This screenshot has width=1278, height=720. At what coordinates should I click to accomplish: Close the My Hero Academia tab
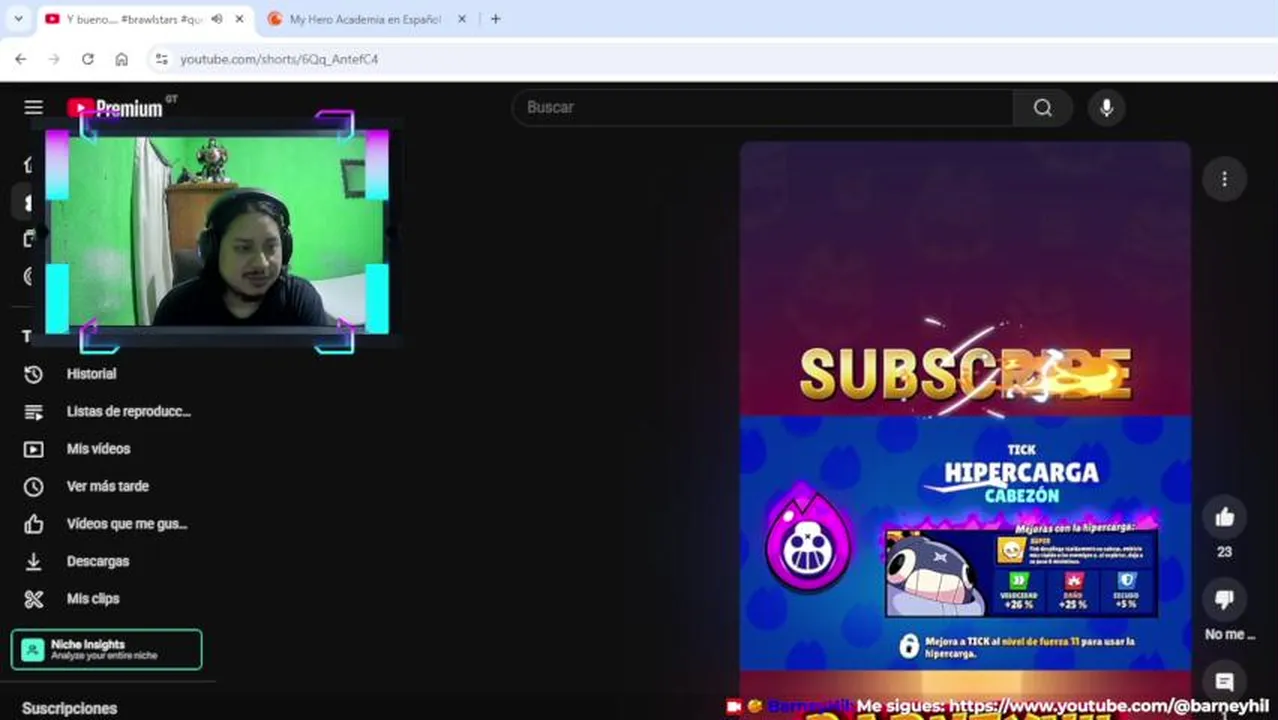point(462,19)
